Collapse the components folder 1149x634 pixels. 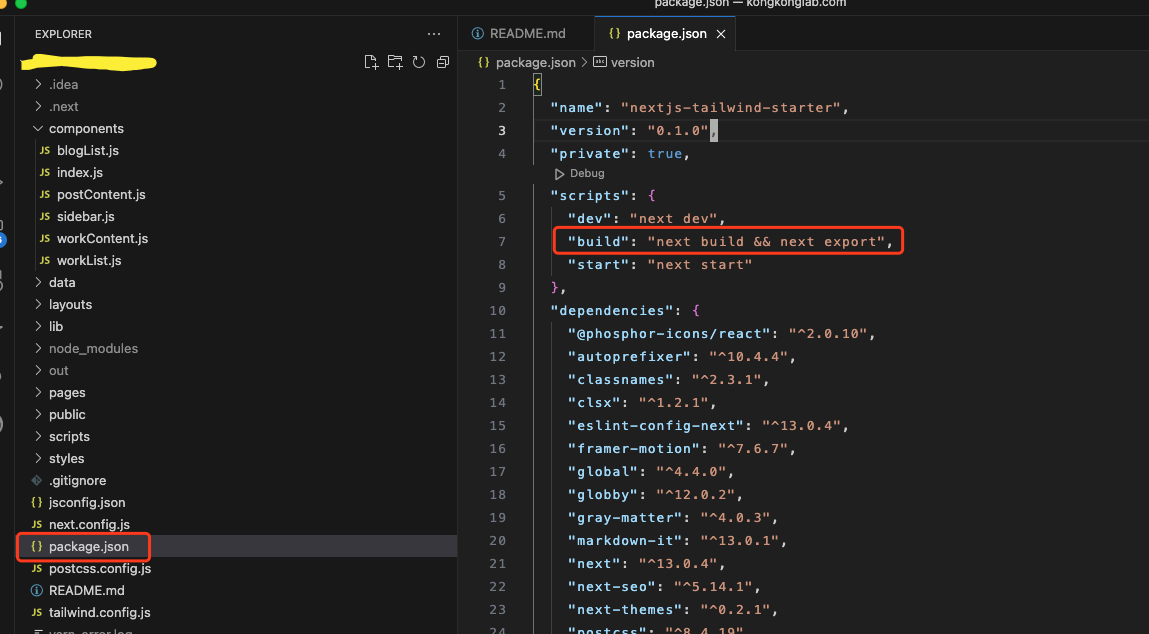click(86, 128)
